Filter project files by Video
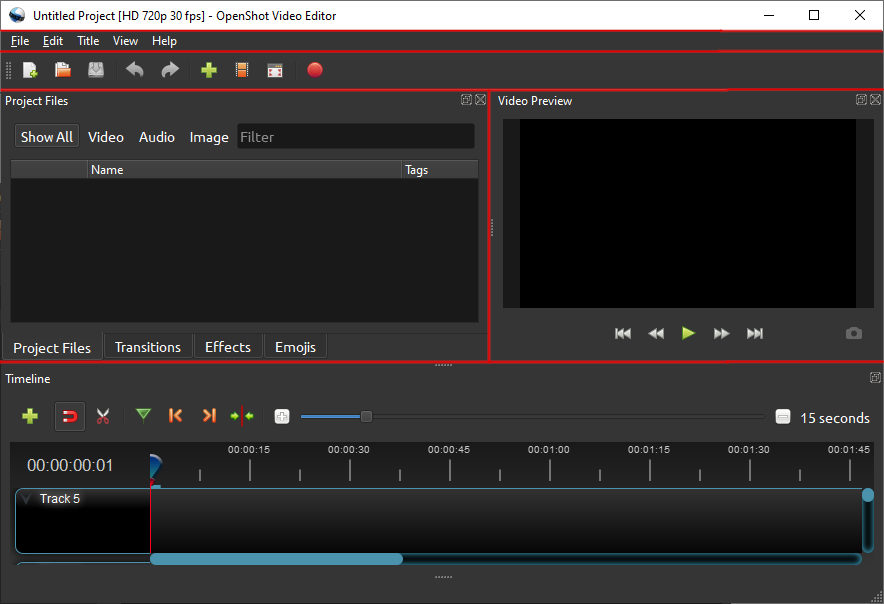 [x=106, y=136]
